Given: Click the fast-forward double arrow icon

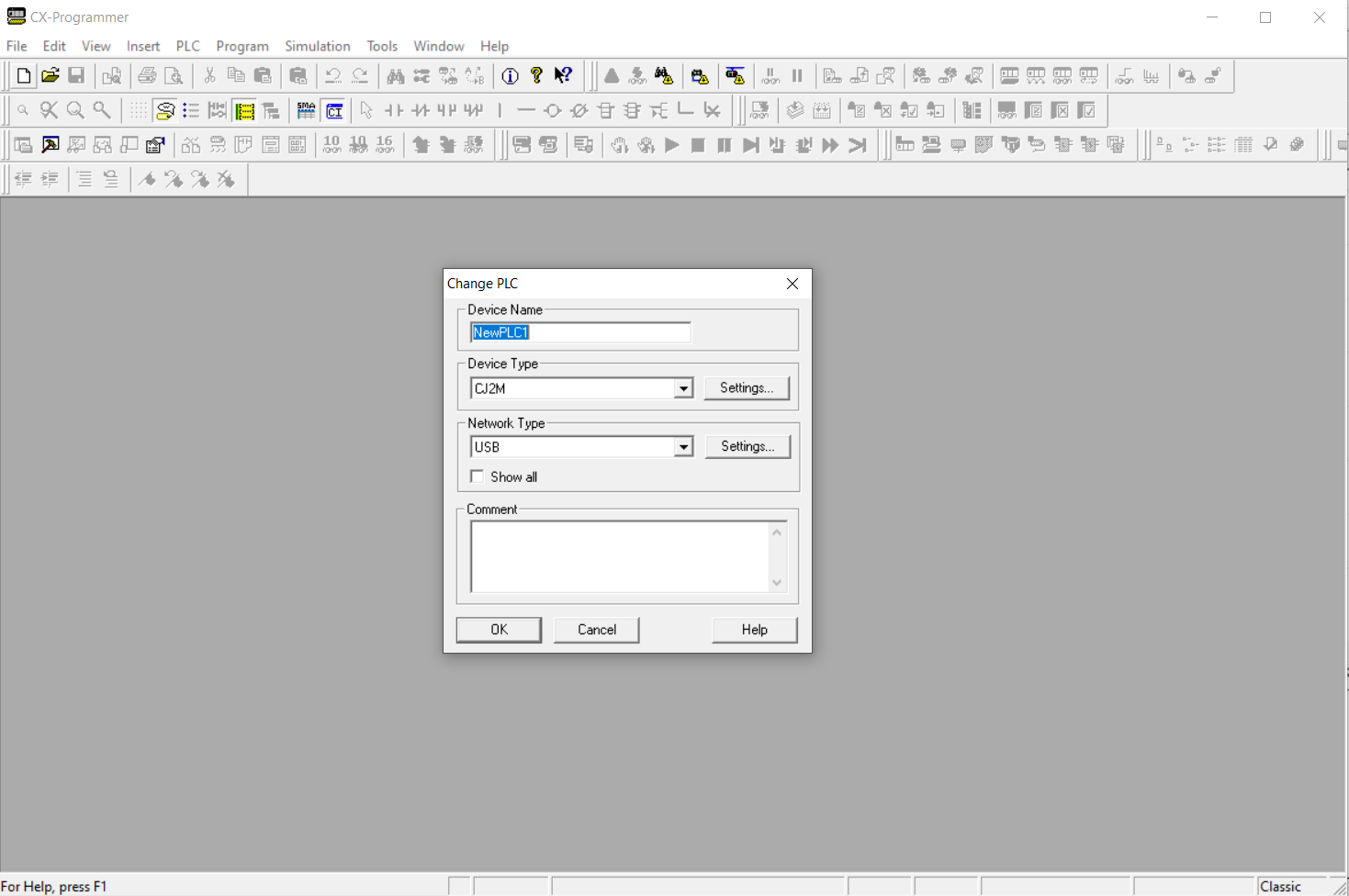Looking at the screenshot, I should click(831, 145).
